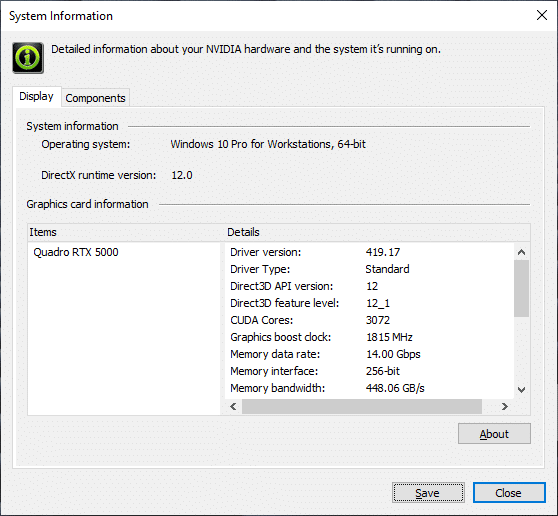558x516 pixels.
Task: Click the horizontal scrollbar right arrow
Action: tap(505, 406)
